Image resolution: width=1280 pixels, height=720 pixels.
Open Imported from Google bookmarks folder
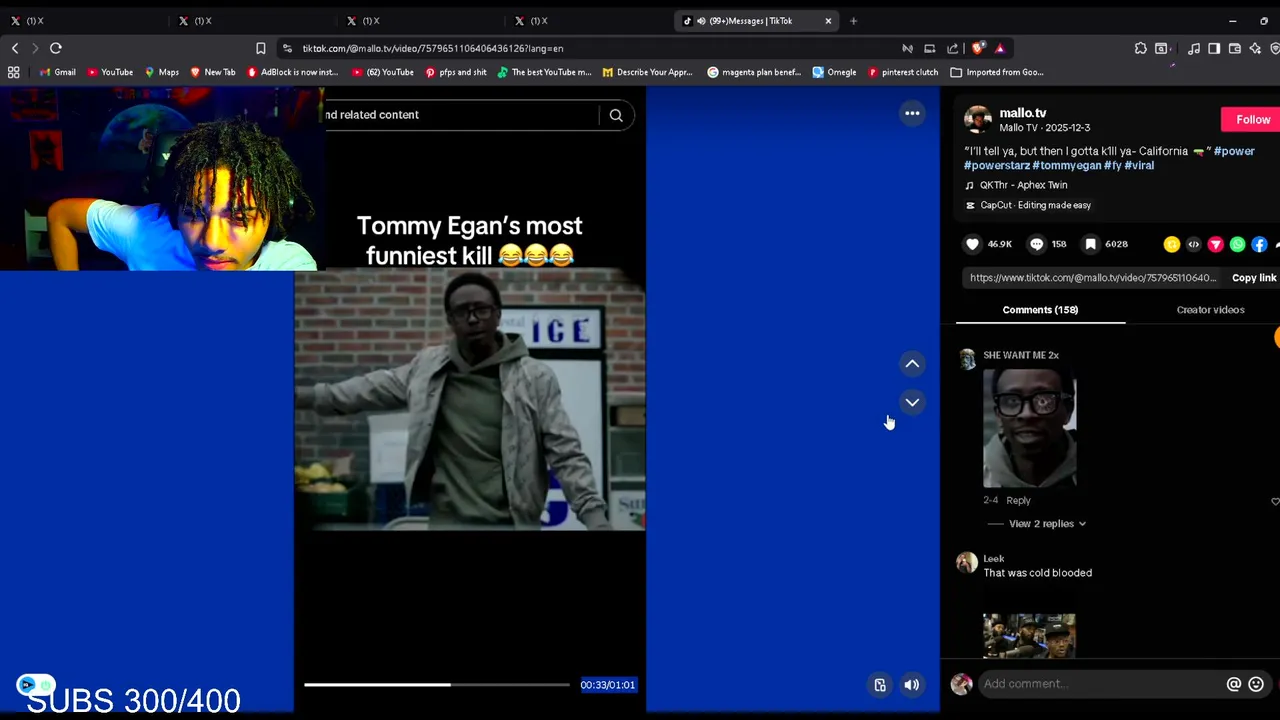(x=996, y=72)
